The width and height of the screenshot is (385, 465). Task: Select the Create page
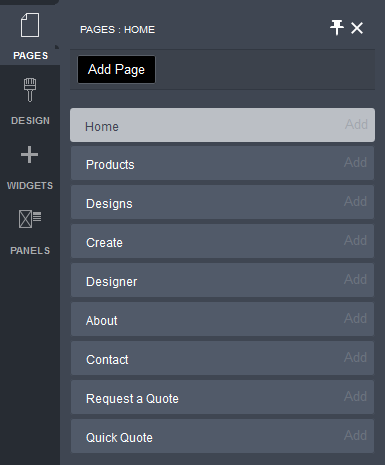pos(222,241)
